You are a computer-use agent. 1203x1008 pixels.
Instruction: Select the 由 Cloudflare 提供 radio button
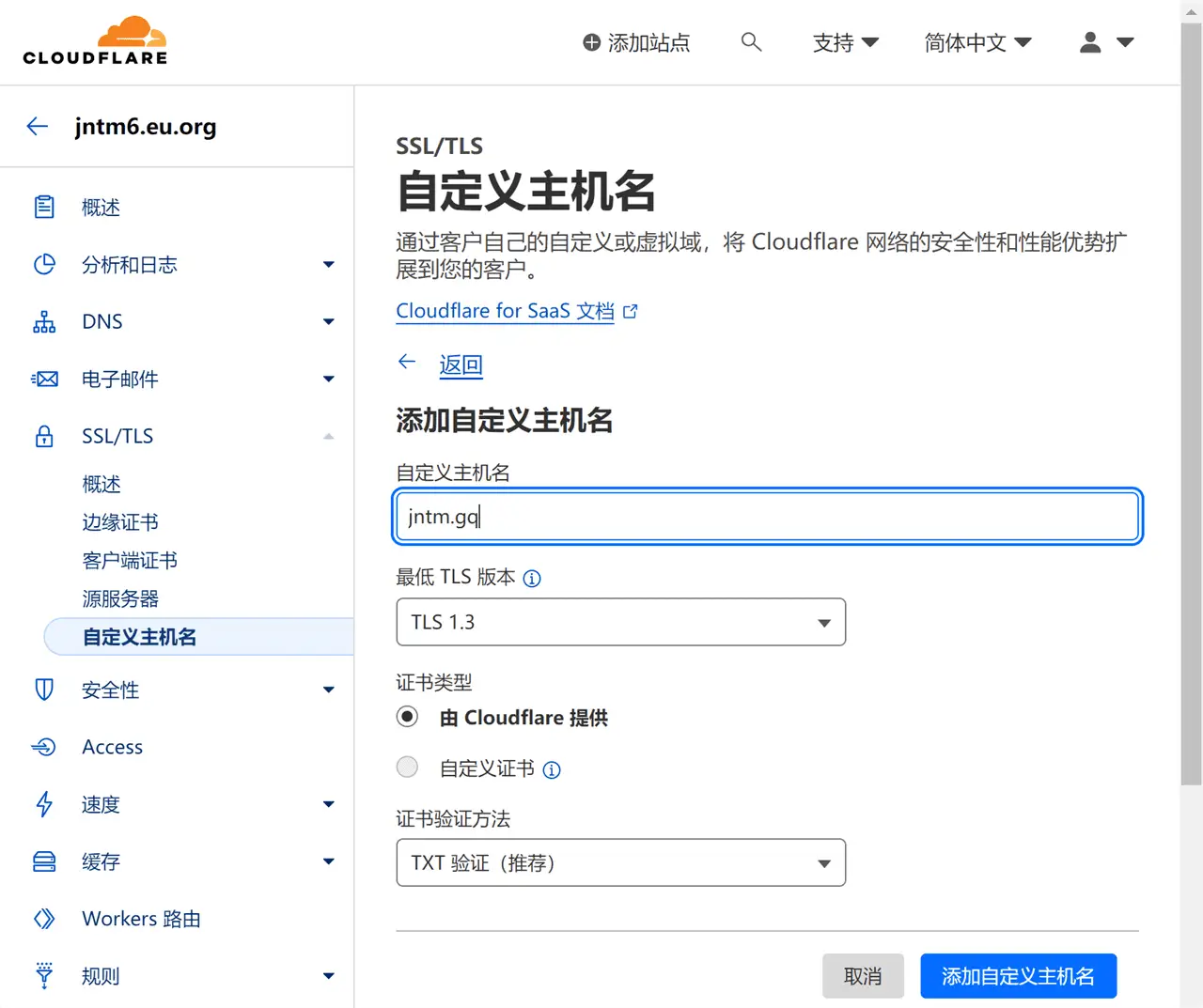pos(407,718)
